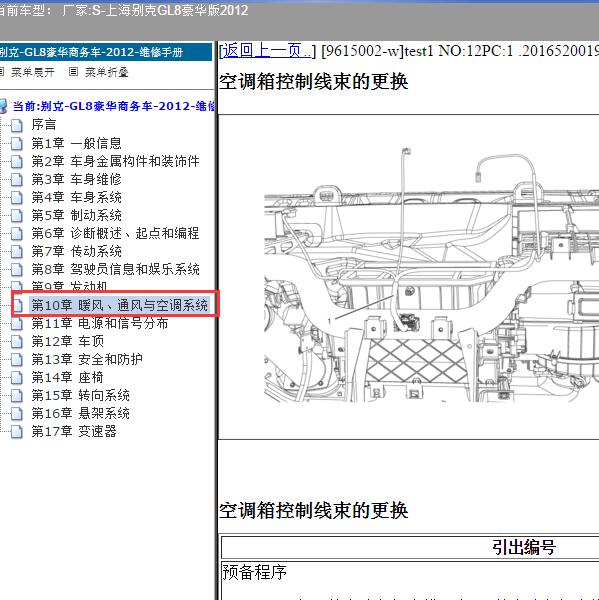This screenshot has width=599, height=600.
Task: Open 第11章 电源和信号分布
Action: (x=100, y=323)
